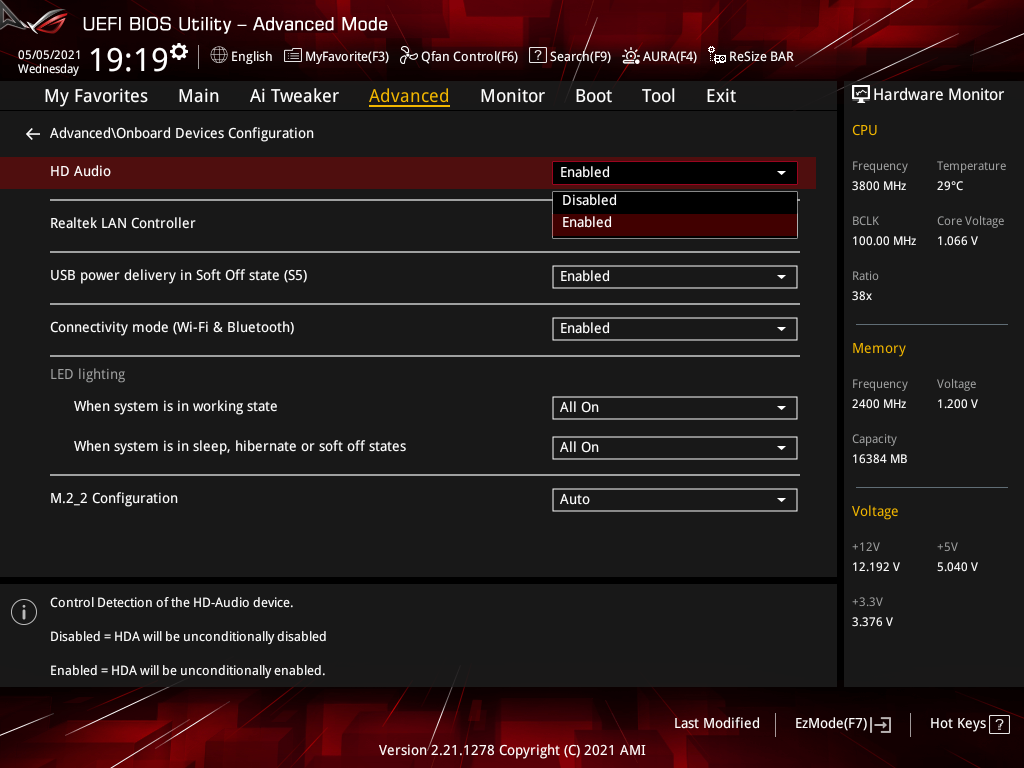Switch to the My Favorites tab
The width and height of the screenshot is (1024, 768).
click(96, 96)
